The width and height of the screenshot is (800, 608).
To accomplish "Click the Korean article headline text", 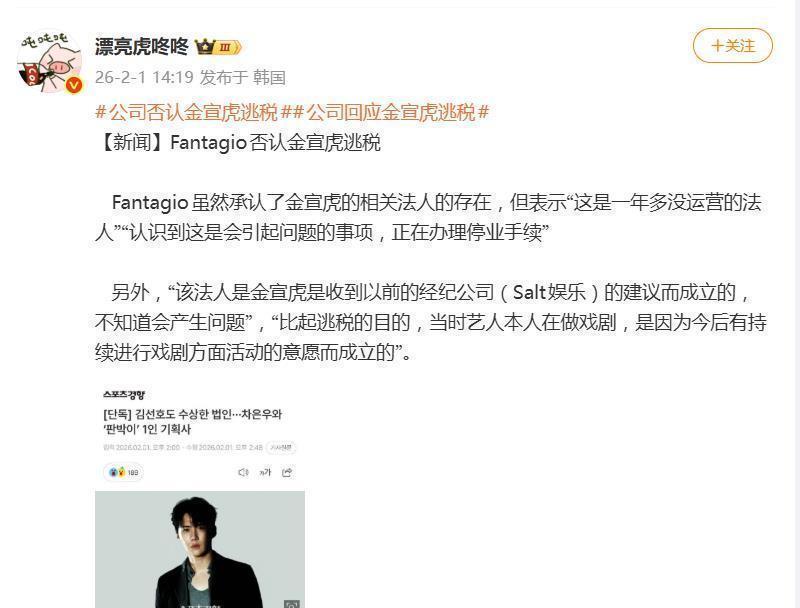I will coord(192,421).
